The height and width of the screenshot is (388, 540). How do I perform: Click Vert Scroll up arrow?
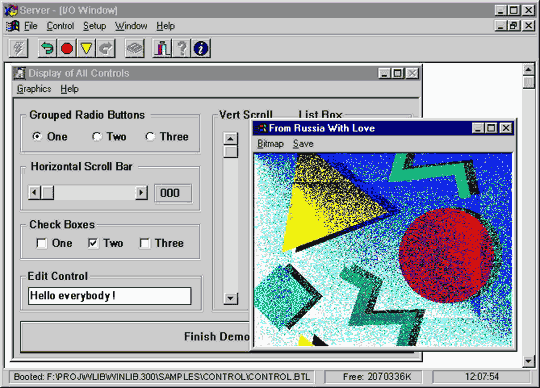[230, 138]
